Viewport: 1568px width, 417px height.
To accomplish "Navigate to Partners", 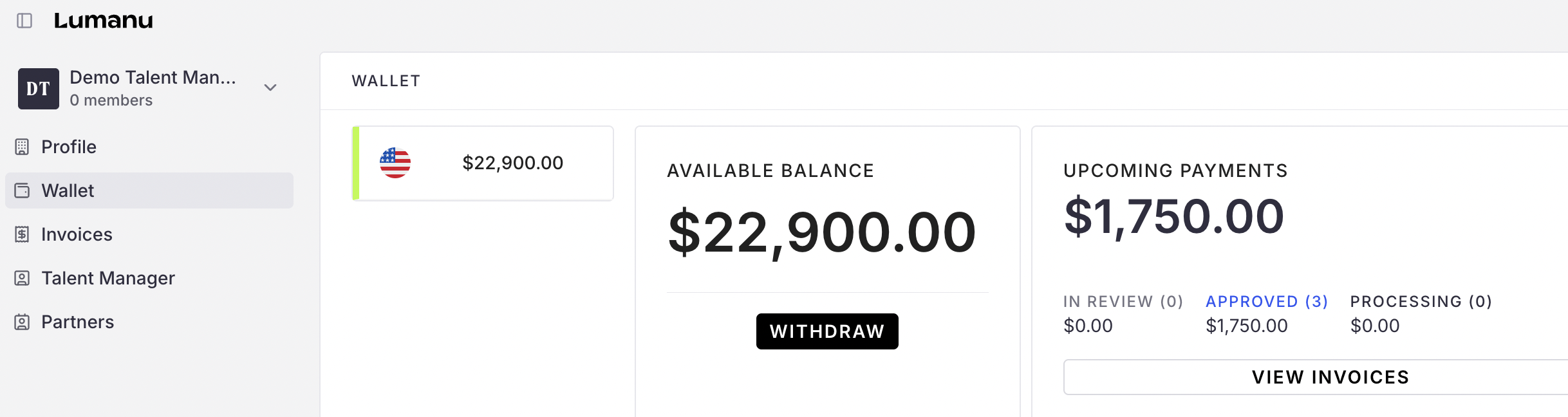I will (x=77, y=322).
